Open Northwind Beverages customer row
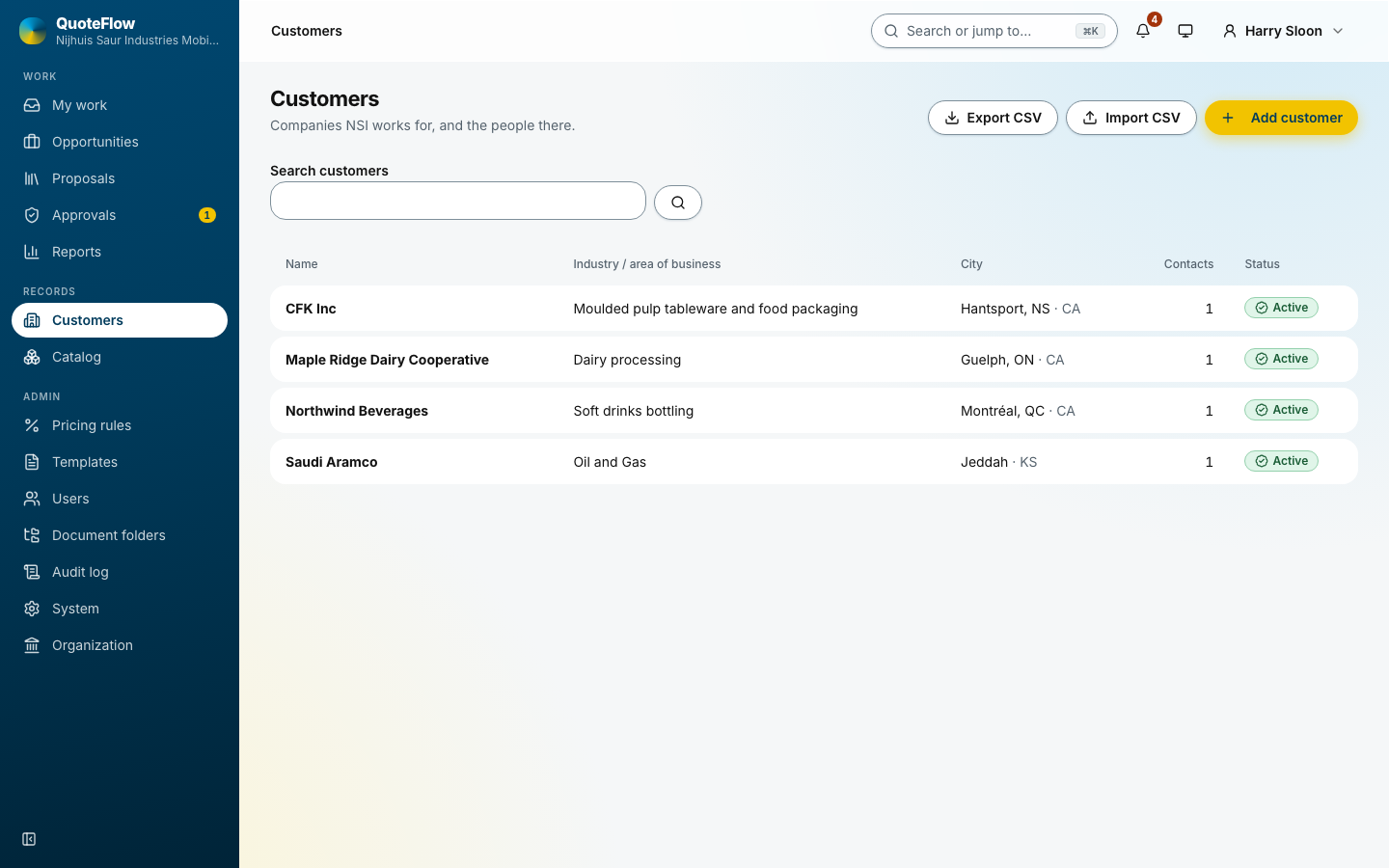Screen dimensions: 1389x868 click(x=814, y=411)
